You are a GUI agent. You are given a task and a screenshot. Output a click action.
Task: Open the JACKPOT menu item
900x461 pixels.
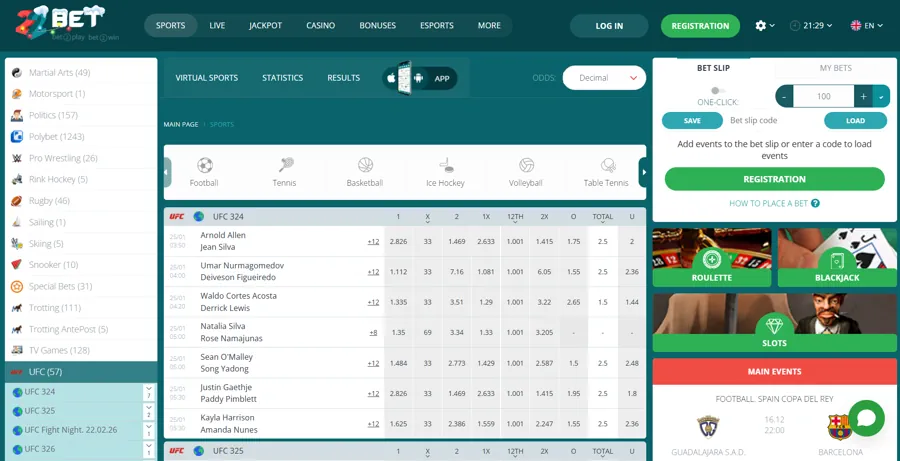point(265,26)
